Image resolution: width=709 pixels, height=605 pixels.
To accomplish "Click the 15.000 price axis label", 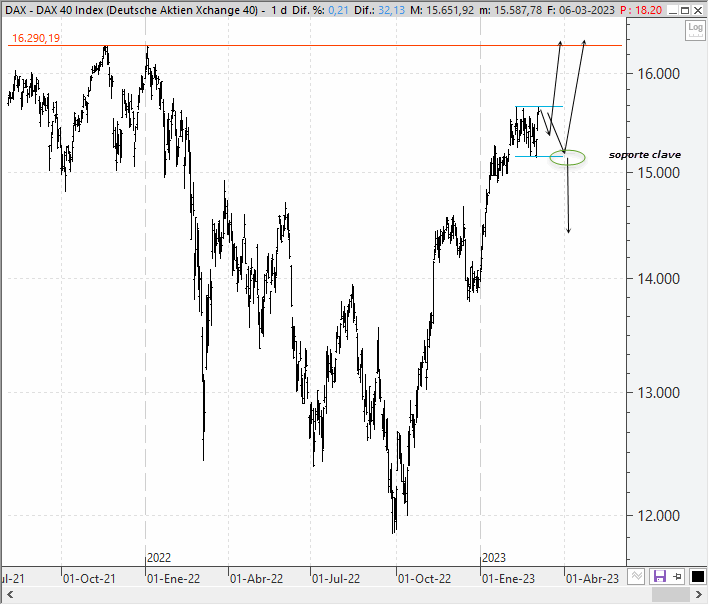I will tap(658, 172).
